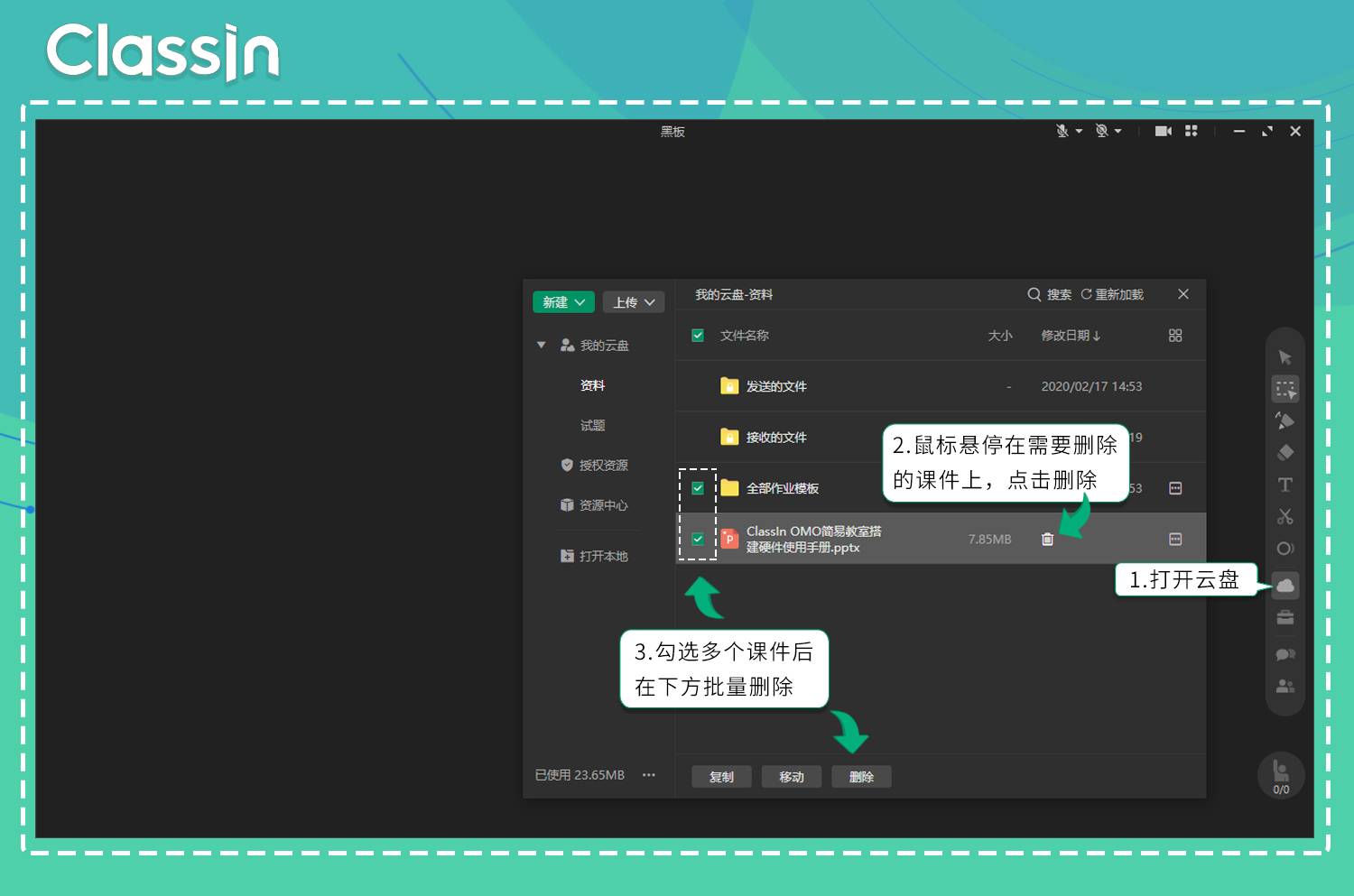Uncheck the ClassIn OMO pptx checkbox
This screenshot has width=1354, height=896.
[x=698, y=539]
